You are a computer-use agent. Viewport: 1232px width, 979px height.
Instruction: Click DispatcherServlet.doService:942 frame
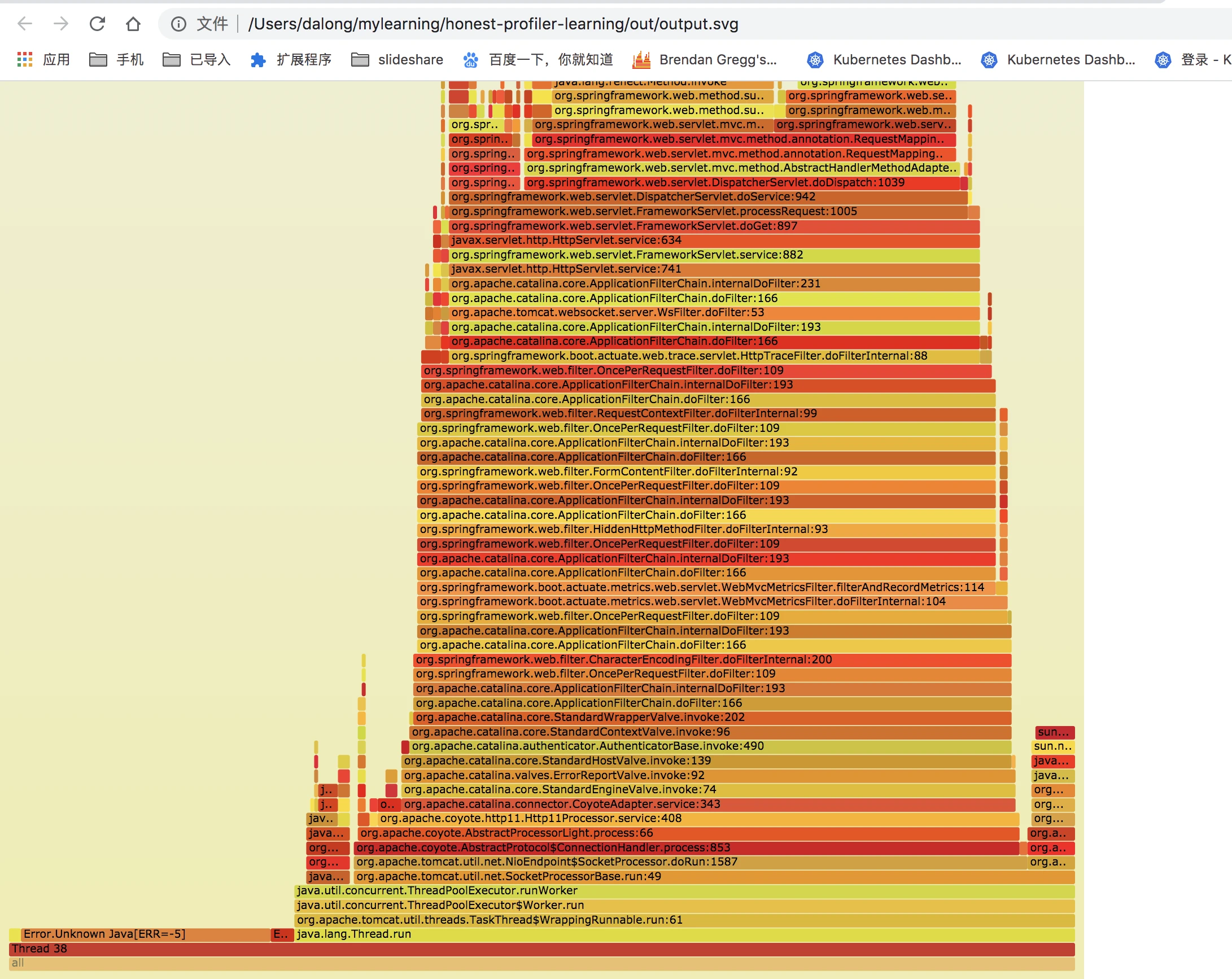click(708, 196)
